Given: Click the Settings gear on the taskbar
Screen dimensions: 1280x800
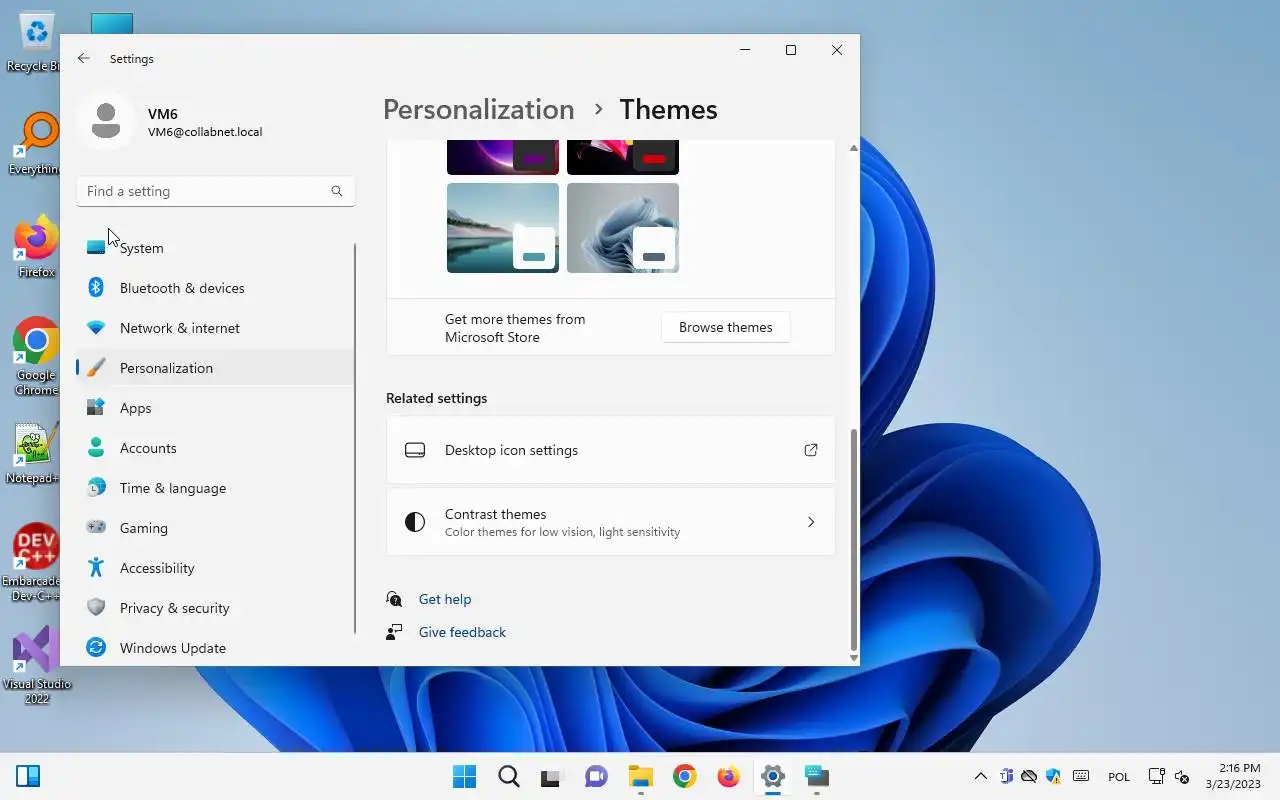Looking at the screenshot, I should point(773,776).
